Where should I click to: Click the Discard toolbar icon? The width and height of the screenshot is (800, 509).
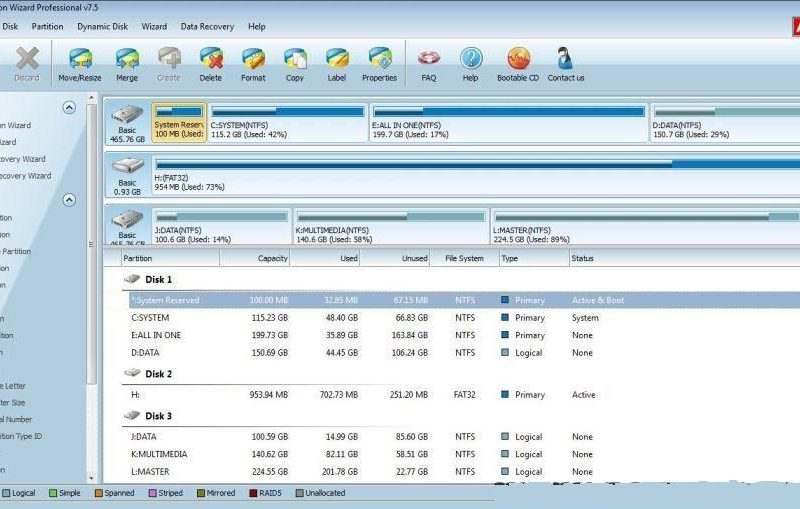27,59
